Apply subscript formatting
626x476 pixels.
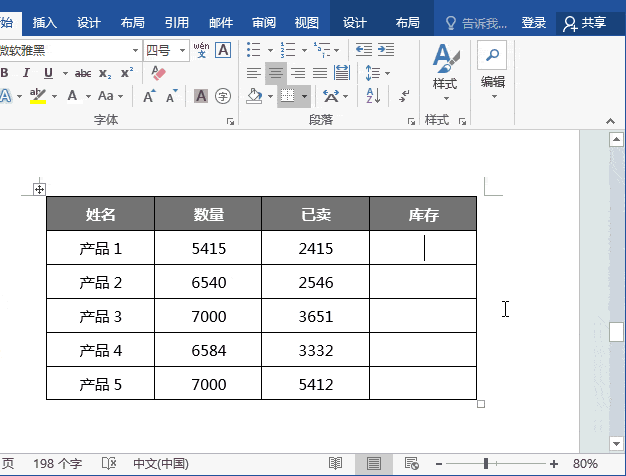pos(106,73)
